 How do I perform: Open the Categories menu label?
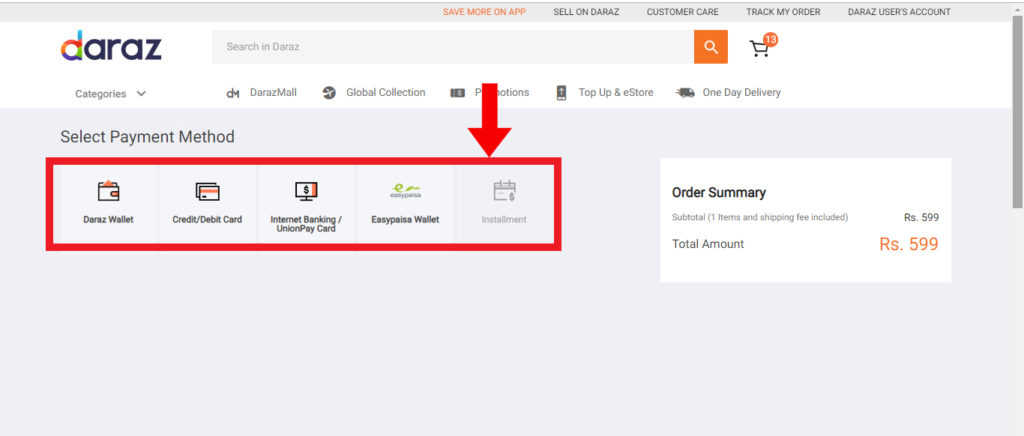pos(101,94)
